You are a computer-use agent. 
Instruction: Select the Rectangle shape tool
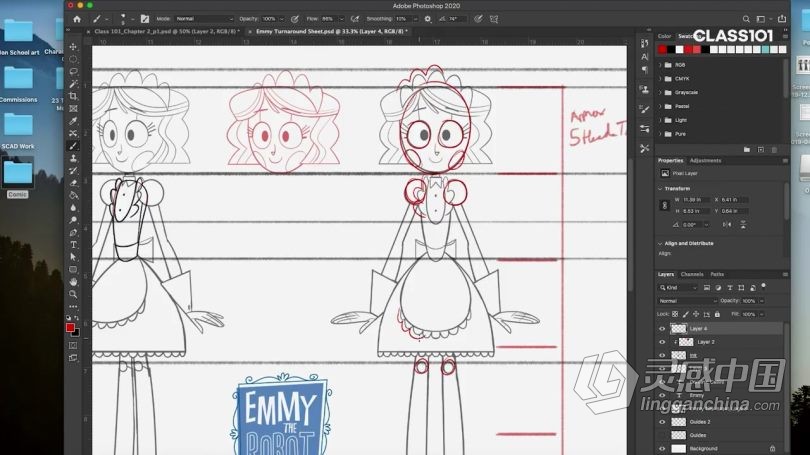coord(73,269)
